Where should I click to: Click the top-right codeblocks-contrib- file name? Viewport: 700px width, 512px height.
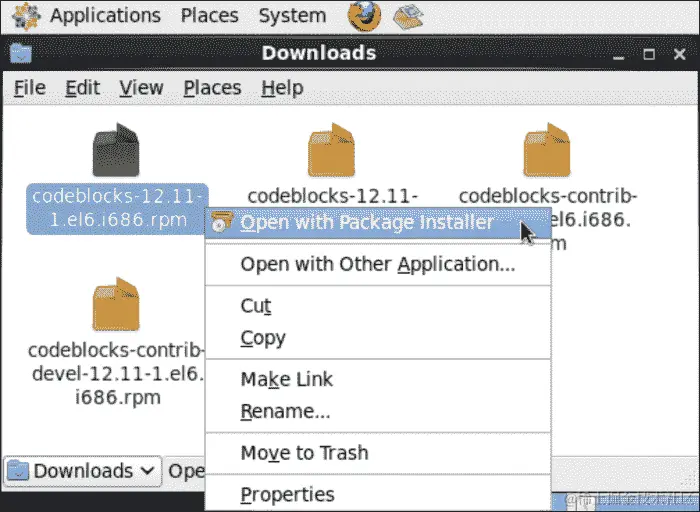pyautogui.click(x=548, y=196)
